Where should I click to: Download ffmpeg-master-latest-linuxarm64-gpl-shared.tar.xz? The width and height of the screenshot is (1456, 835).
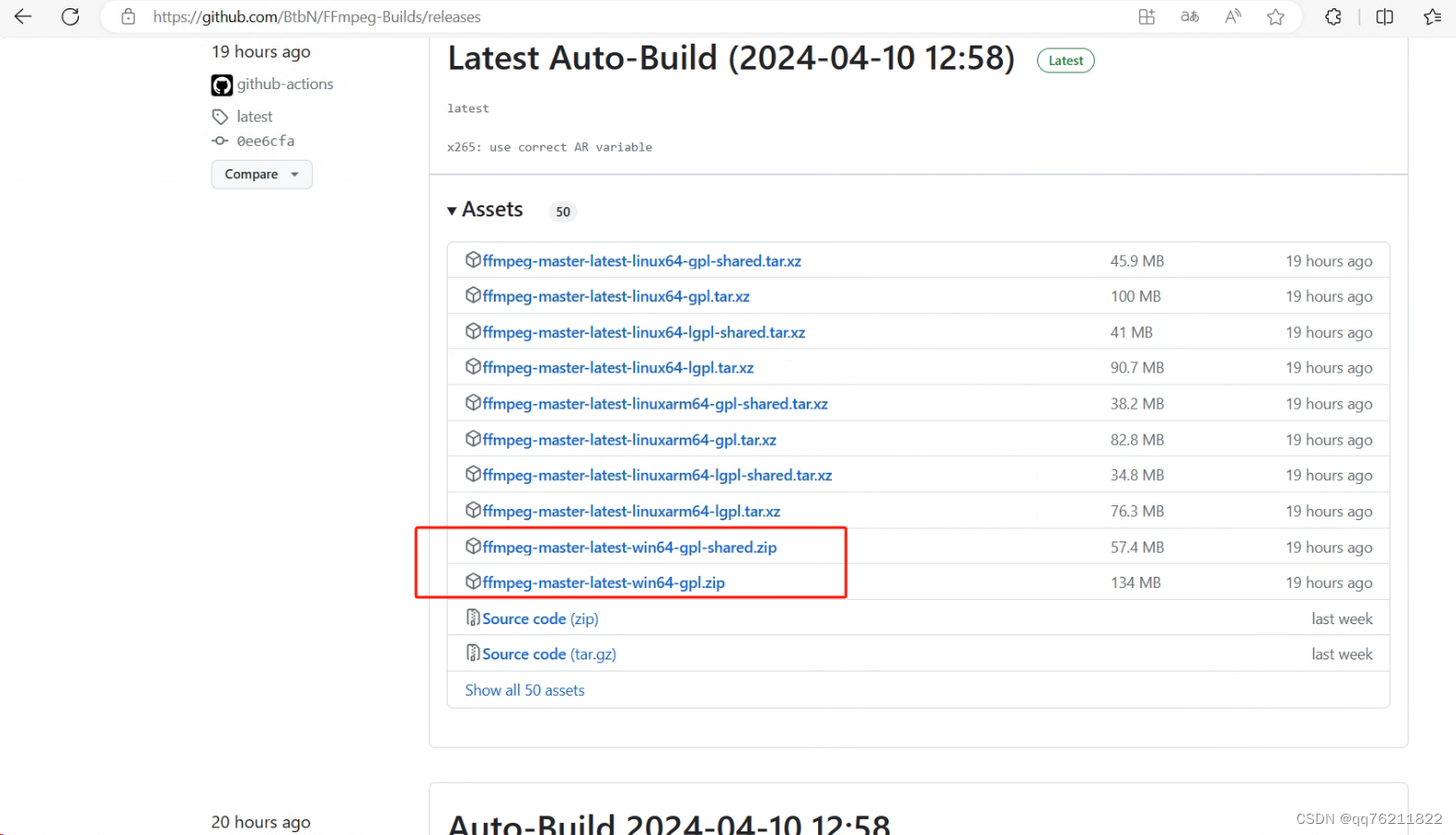655,404
